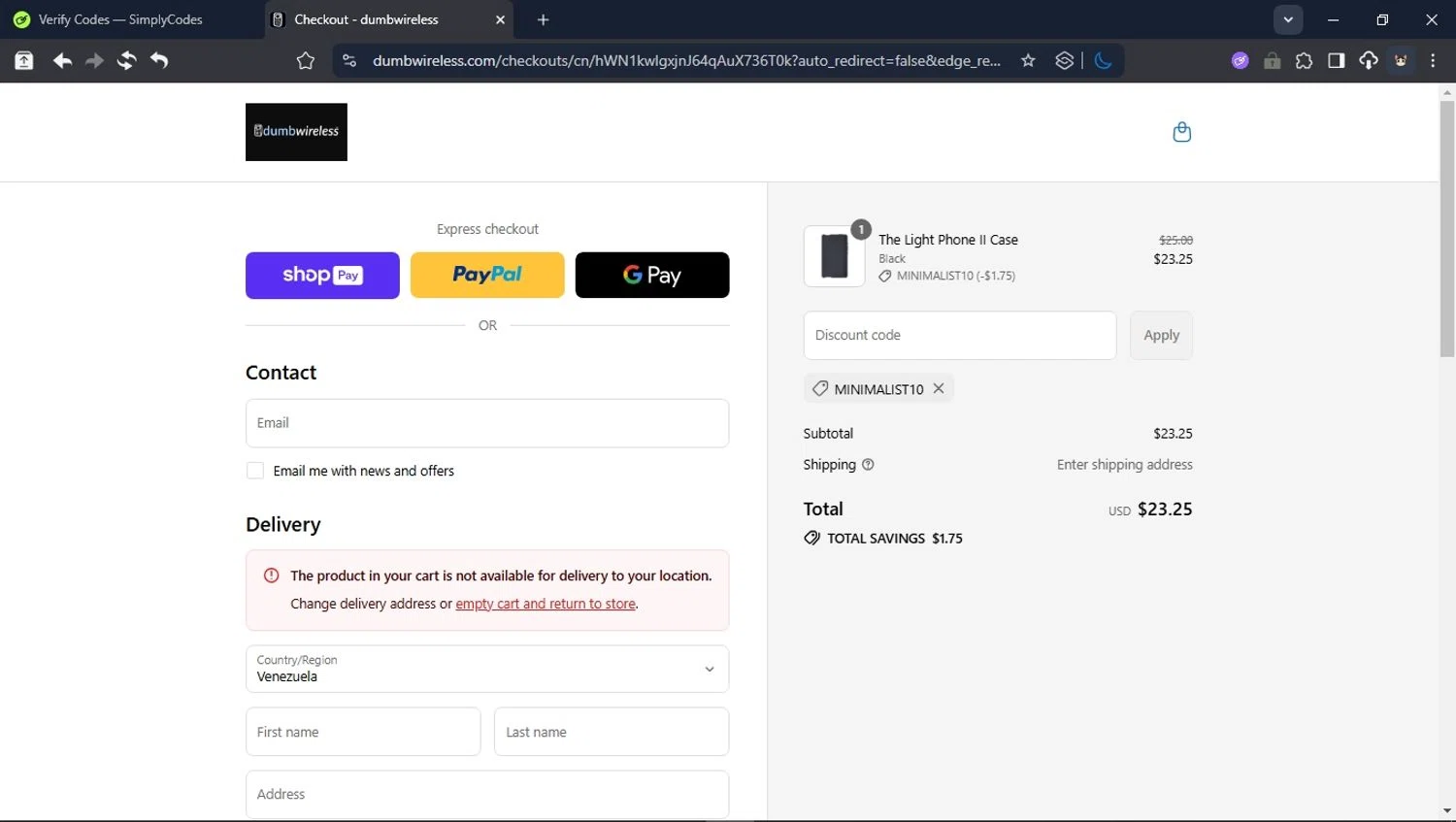Image resolution: width=1456 pixels, height=822 pixels.
Task: Click the favorites star in the address bar
Action: coord(1028,61)
